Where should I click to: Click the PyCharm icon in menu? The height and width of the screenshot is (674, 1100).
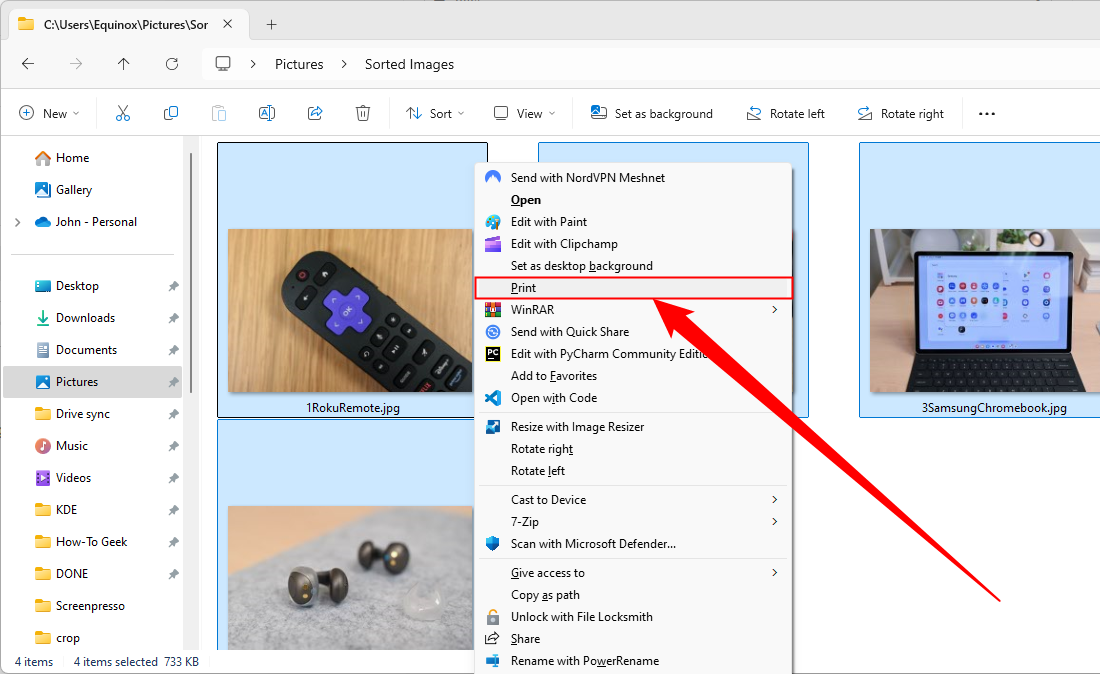pos(493,353)
